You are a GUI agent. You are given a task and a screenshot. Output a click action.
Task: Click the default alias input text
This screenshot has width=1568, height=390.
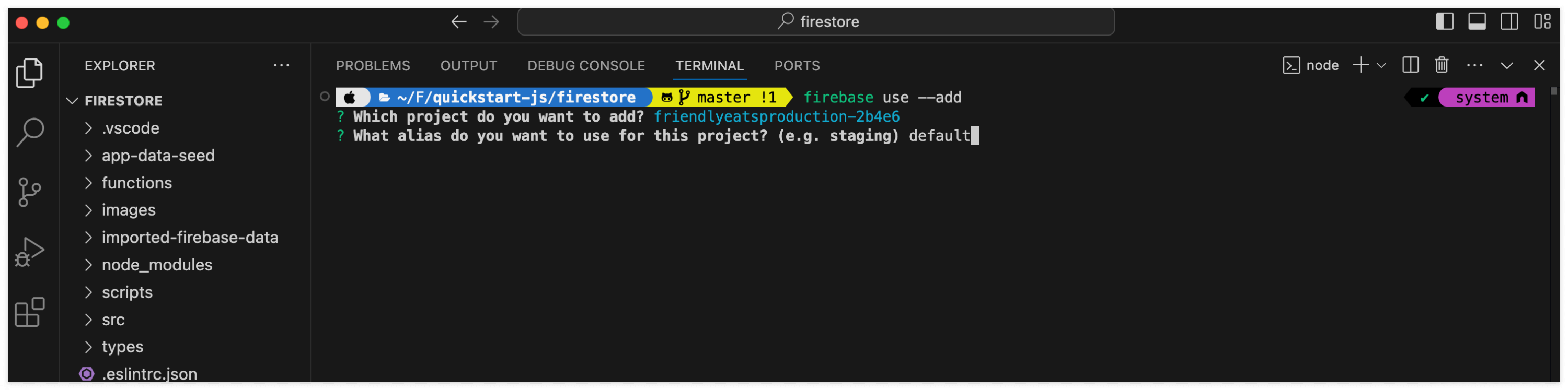click(939, 136)
